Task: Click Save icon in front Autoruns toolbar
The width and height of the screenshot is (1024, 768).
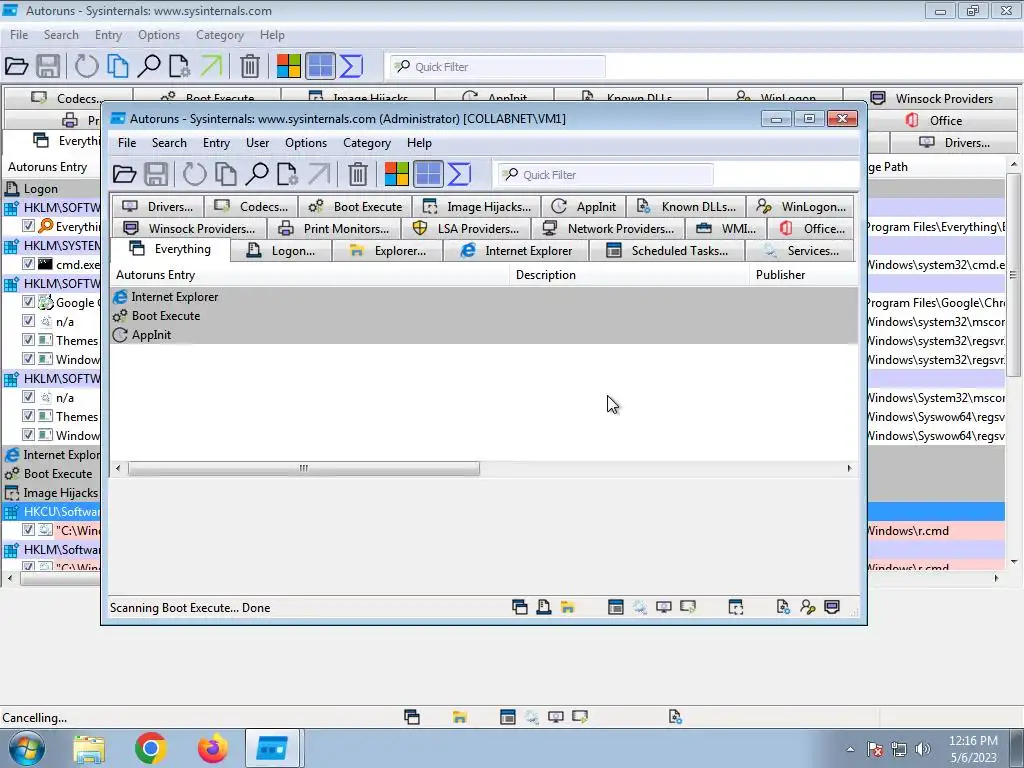Action: 156,174
